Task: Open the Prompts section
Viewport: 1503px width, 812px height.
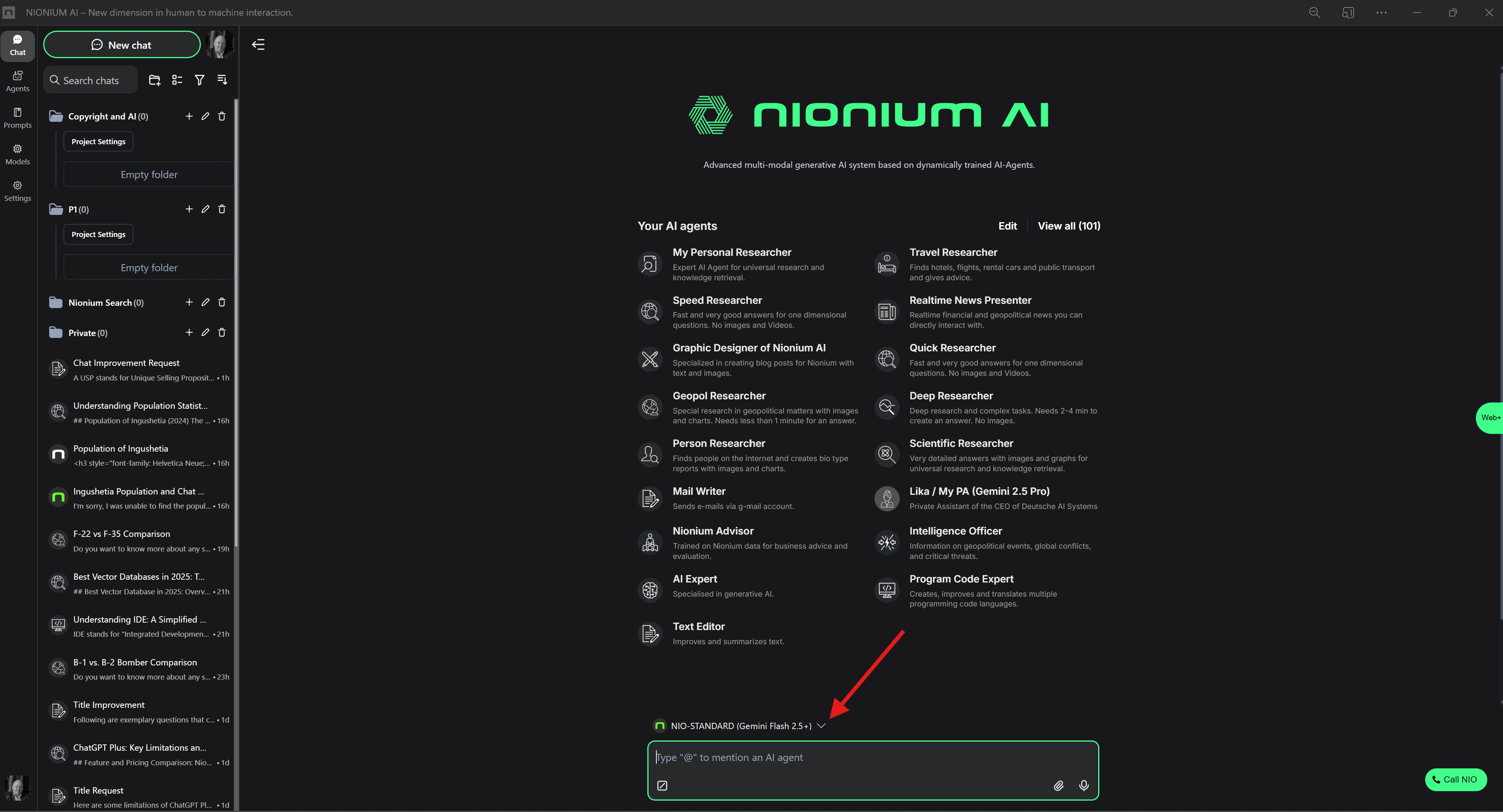Action: tap(18, 118)
